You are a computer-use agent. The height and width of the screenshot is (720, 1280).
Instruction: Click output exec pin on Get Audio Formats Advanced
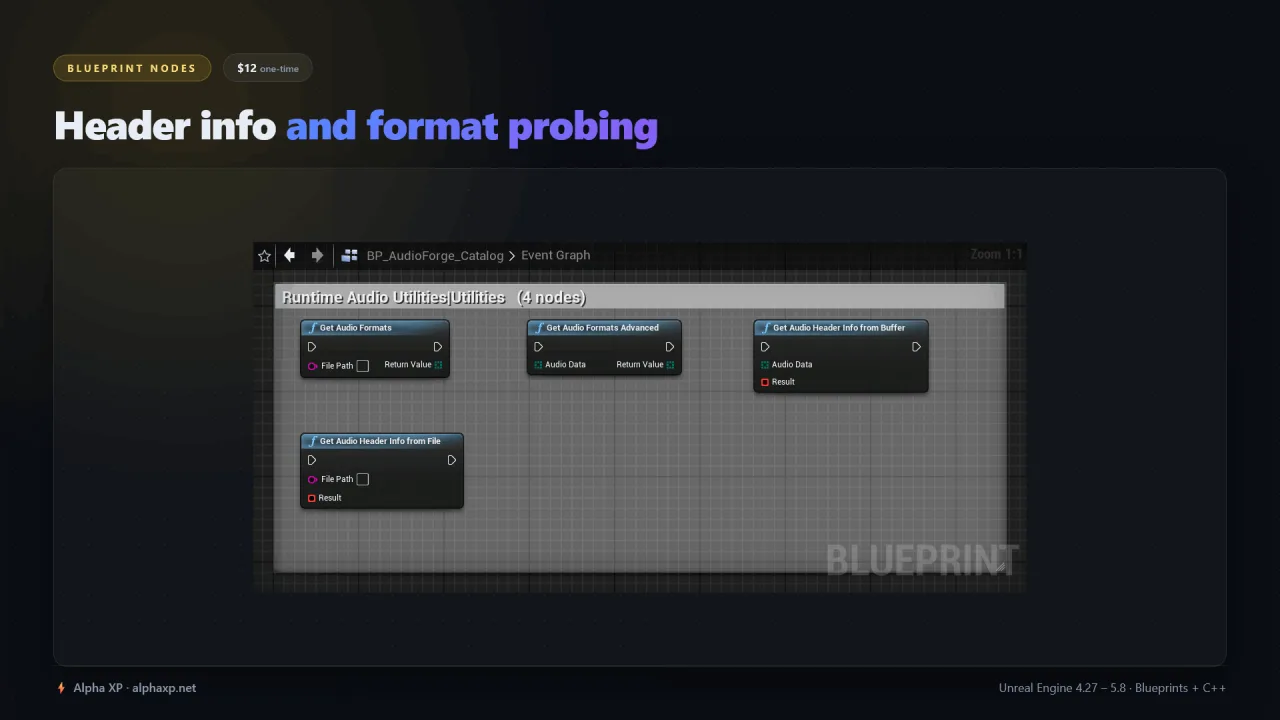(669, 347)
